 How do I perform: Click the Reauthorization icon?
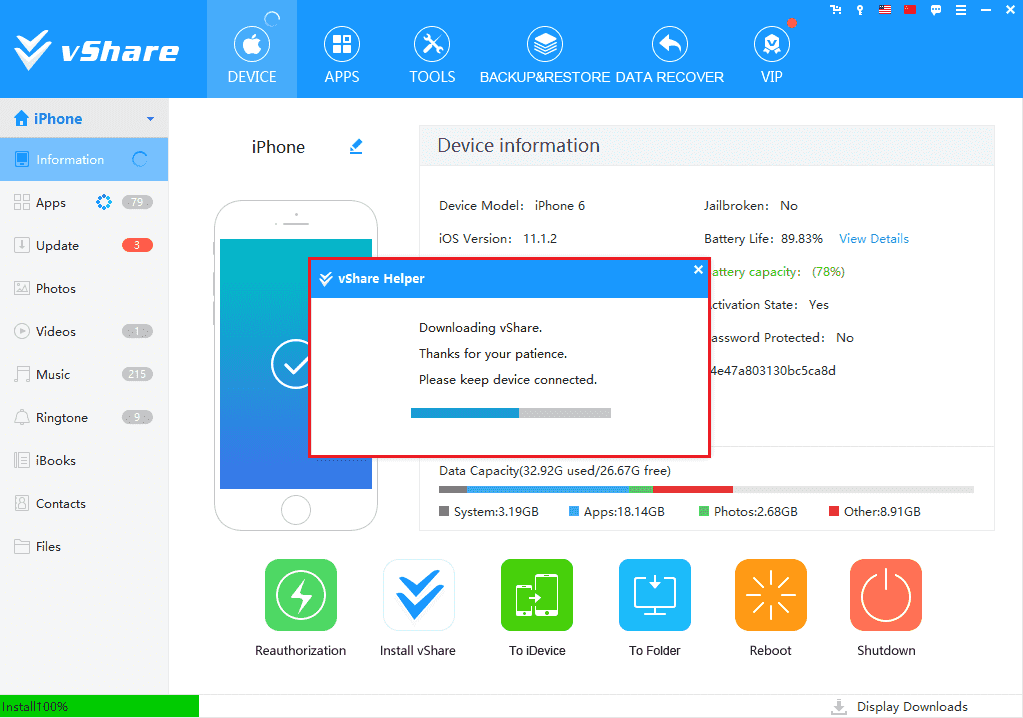301,595
